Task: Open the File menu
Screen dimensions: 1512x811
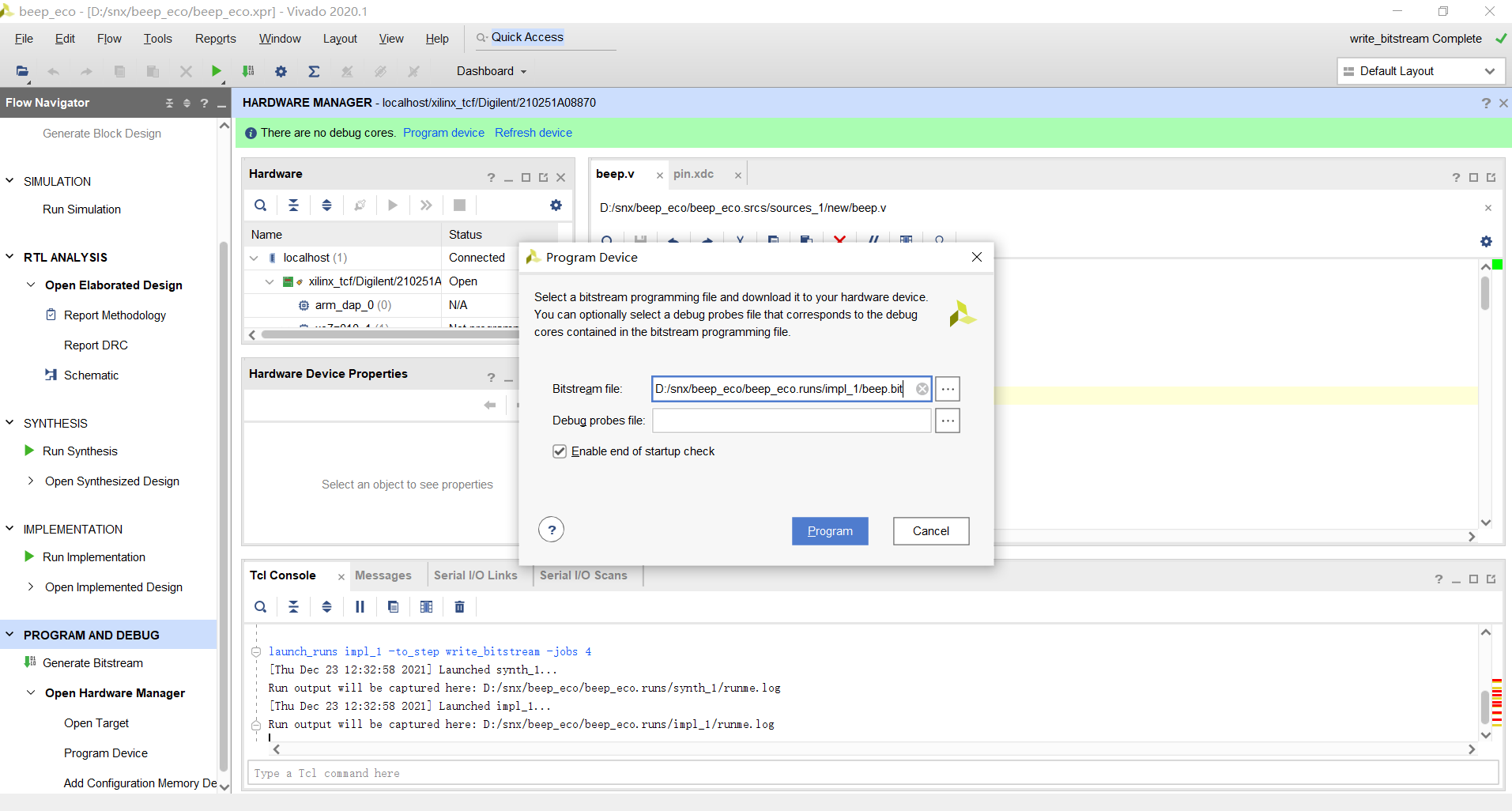Action: (24, 39)
